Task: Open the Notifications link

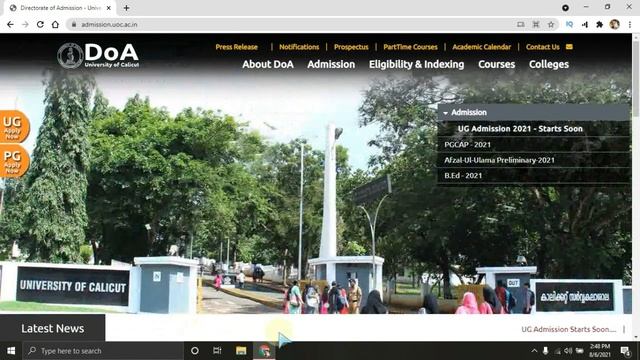Action: [x=299, y=47]
